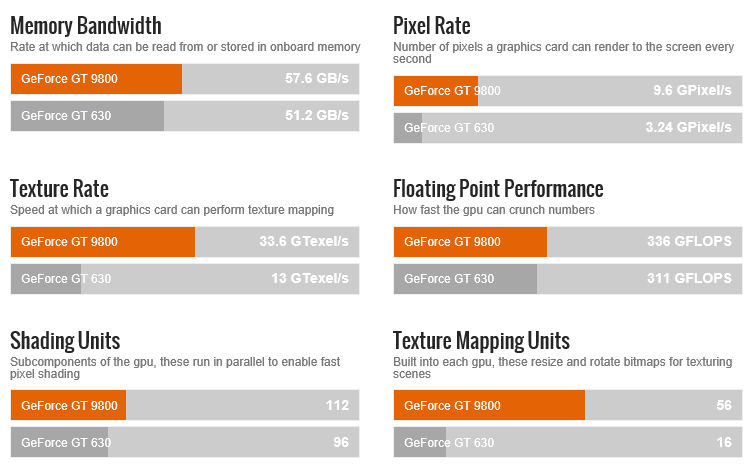Image resolution: width=756 pixels, height=470 pixels.
Task: Select GeForce GT 630 96 shading units bar
Action: (185, 442)
